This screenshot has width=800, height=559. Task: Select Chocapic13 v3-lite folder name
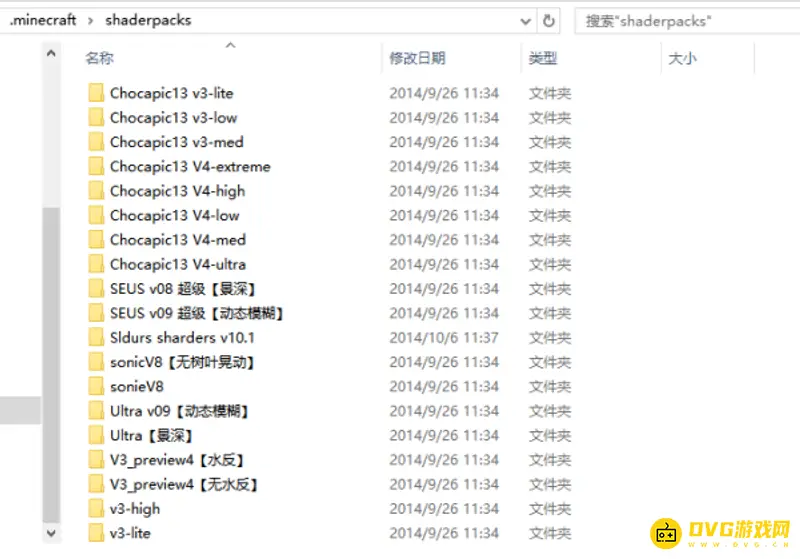point(171,93)
